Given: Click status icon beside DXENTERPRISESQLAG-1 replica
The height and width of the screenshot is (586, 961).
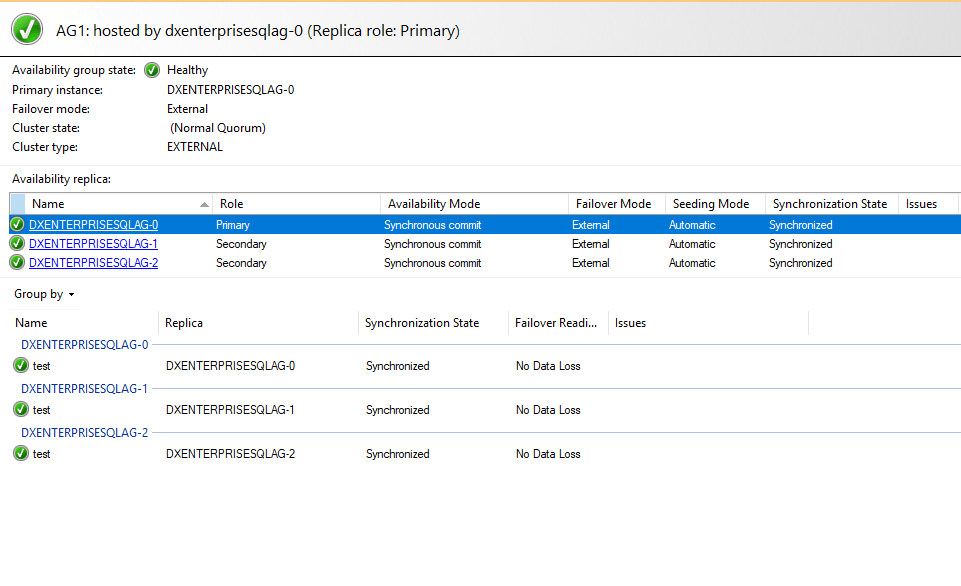Looking at the screenshot, I should pos(17,243).
